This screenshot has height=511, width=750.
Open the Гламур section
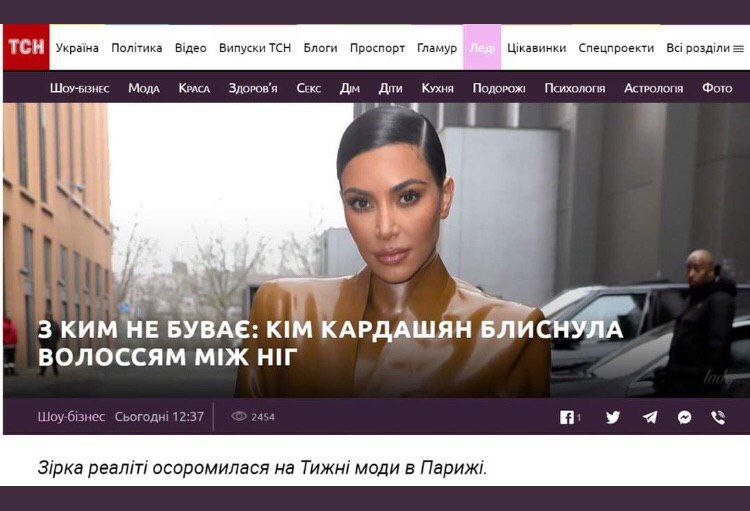437,48
